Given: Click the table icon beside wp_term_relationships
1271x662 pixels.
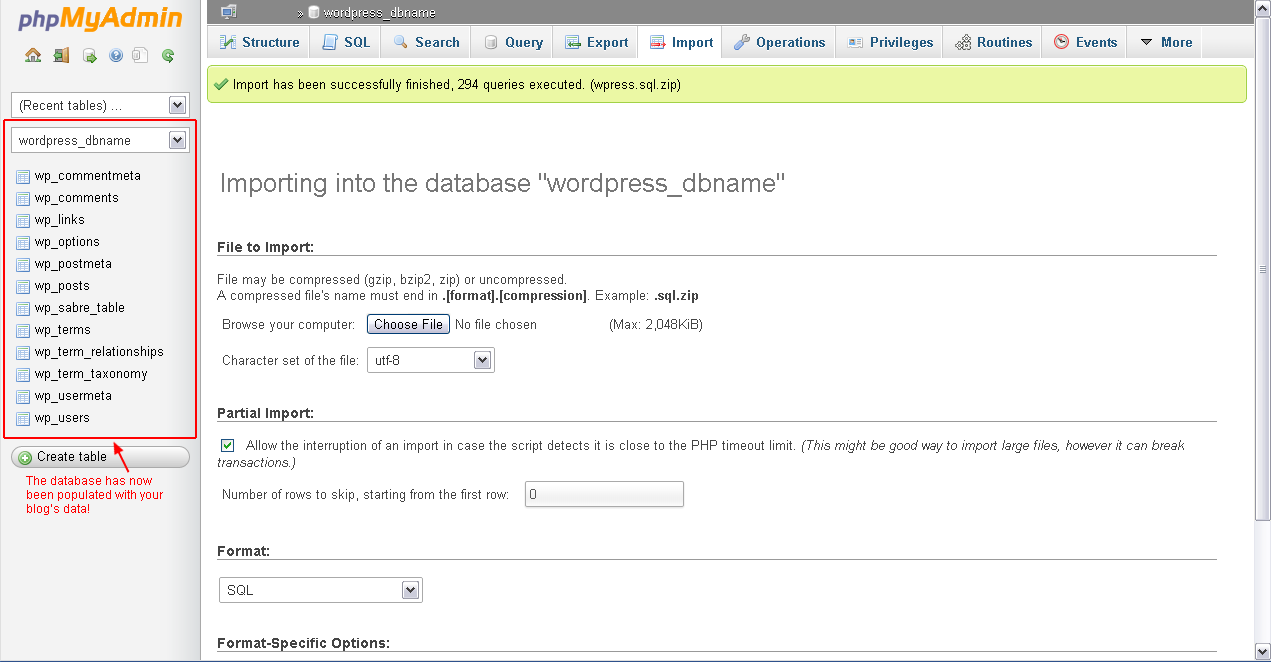Looking at the screenshot, I should pyautogui.click(x=23, y=352).
